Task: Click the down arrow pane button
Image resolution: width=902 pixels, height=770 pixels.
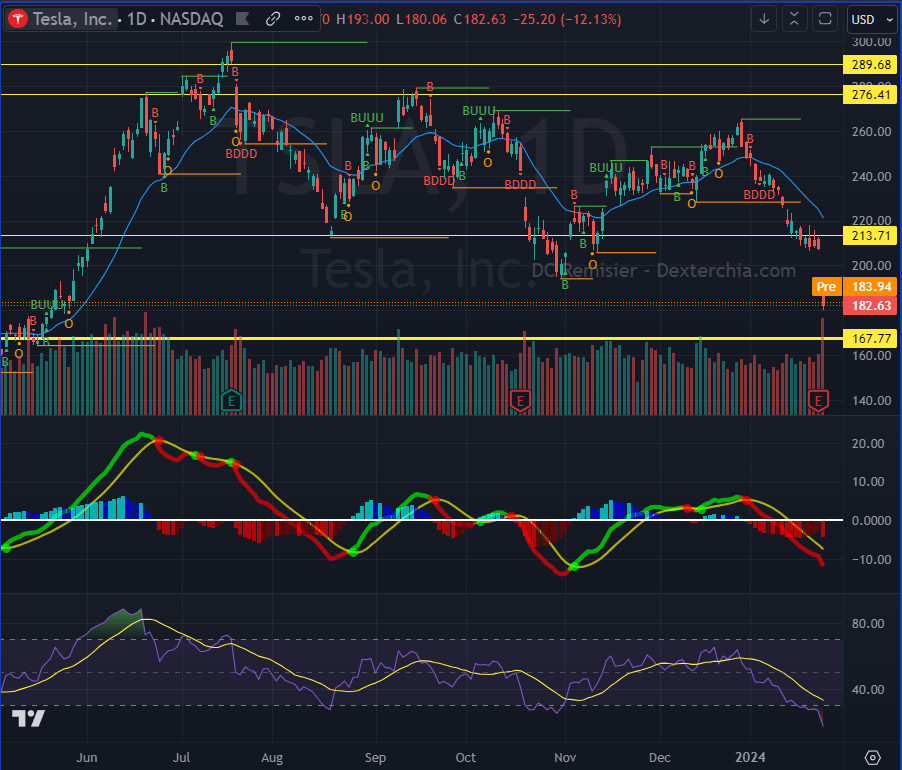Action: (x=764, y=19)
